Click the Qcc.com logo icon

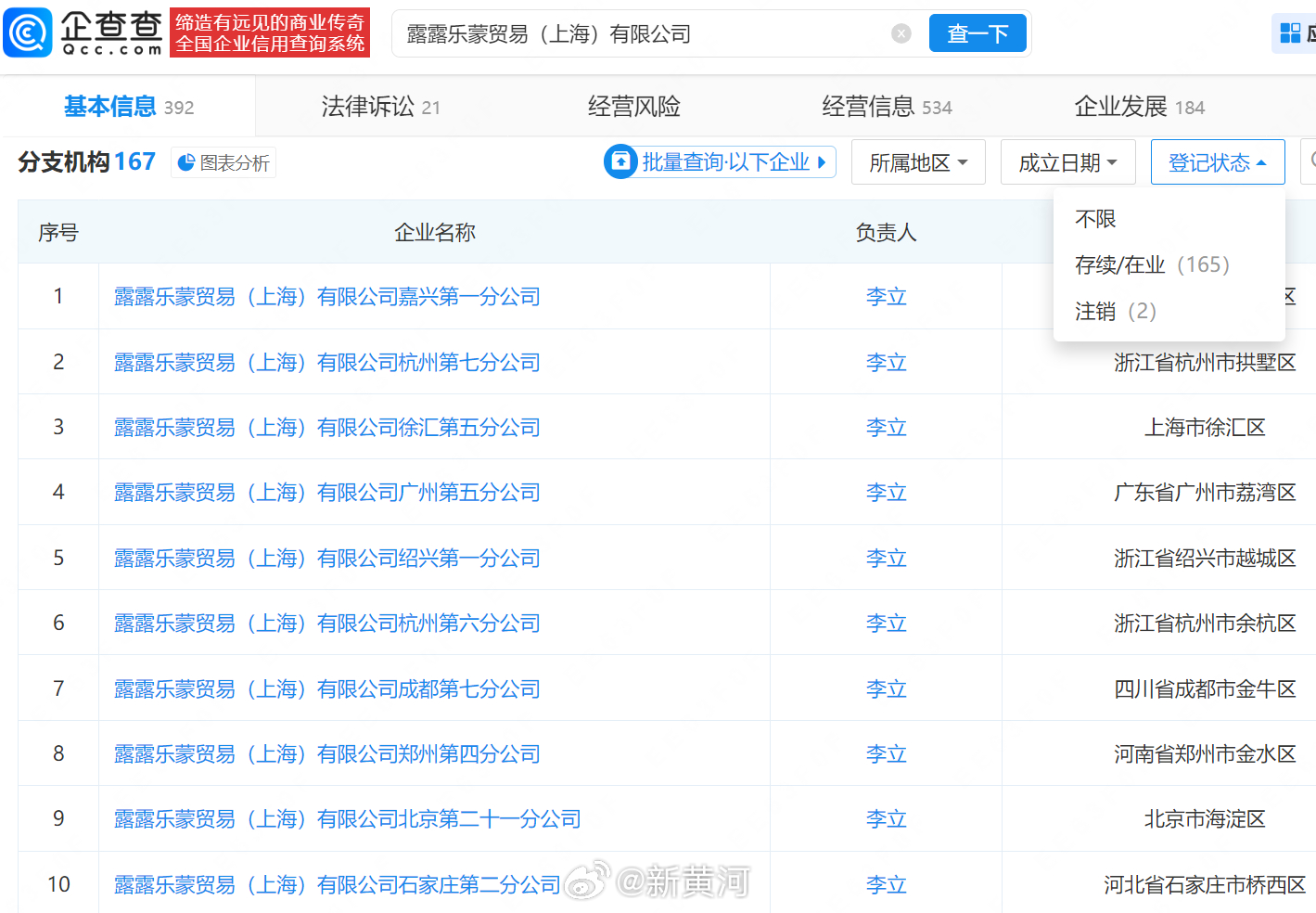[28, 32]
